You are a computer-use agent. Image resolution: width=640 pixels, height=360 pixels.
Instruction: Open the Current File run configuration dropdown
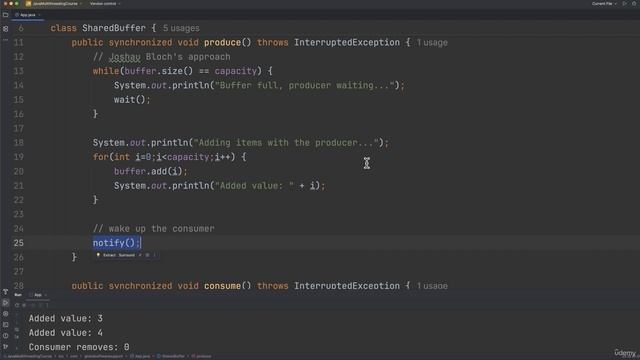click(604, 4)
